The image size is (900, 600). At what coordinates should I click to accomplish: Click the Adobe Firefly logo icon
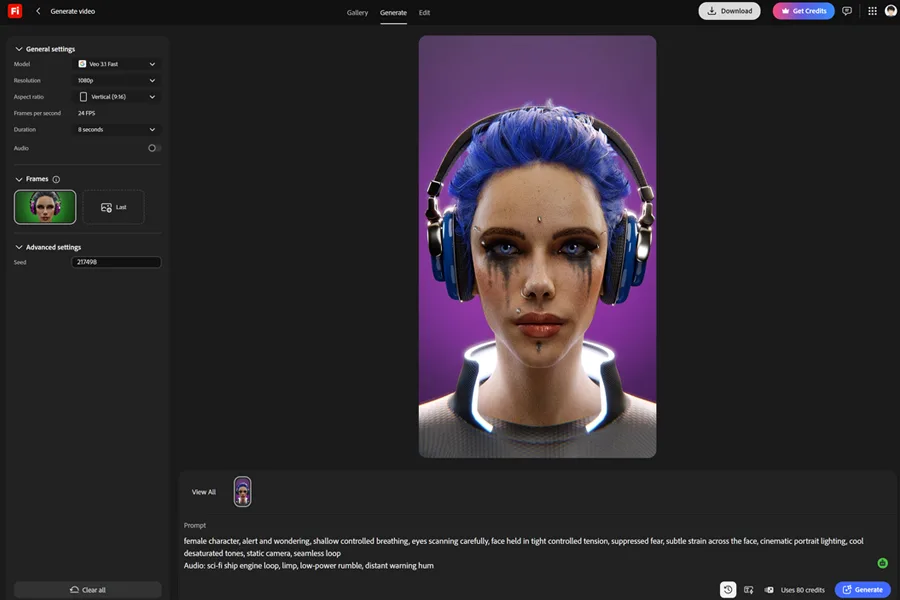click(x=15, y=11)
